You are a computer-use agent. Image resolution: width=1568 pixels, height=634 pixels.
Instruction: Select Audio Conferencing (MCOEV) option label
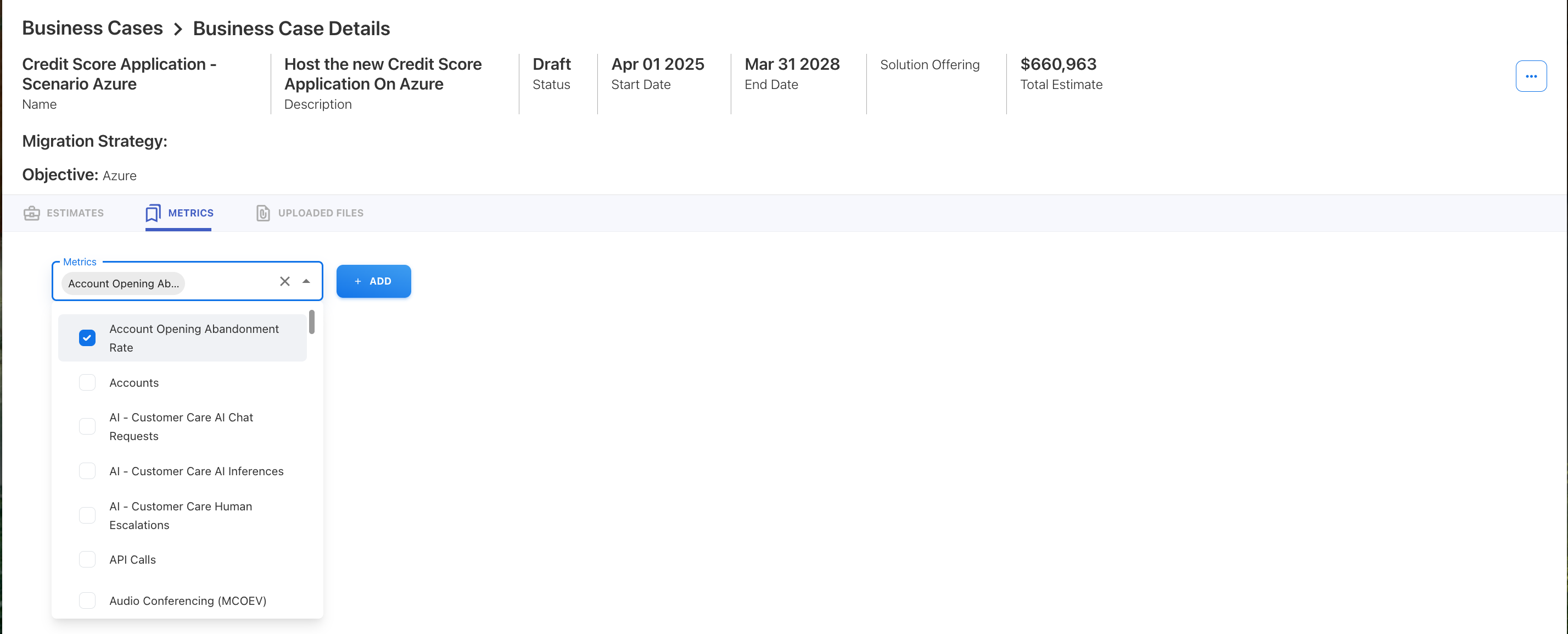[x=188, y=601]
